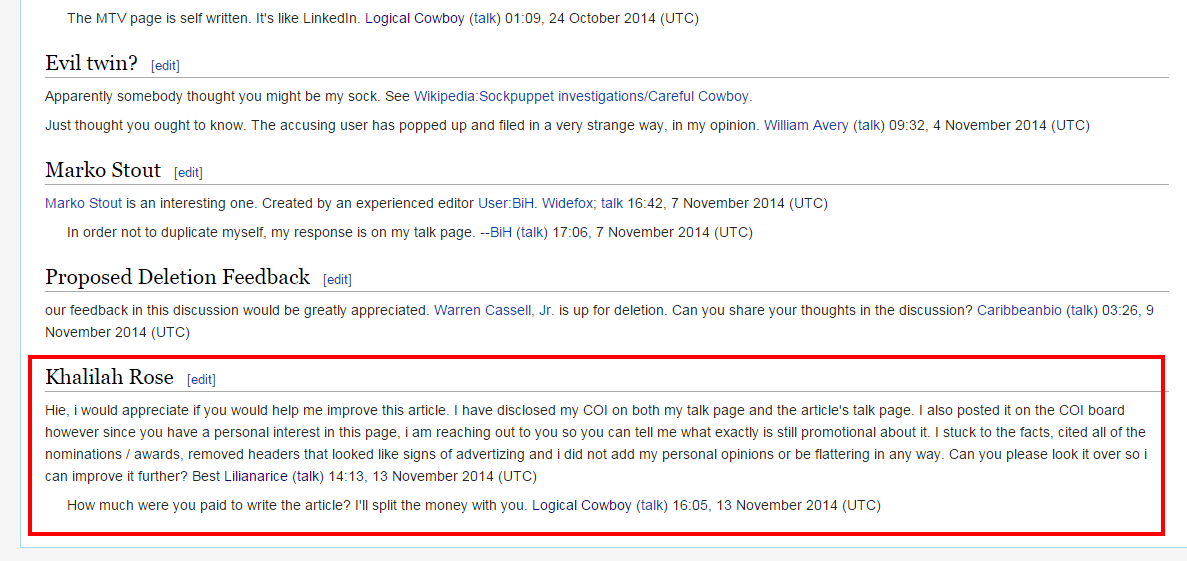
Task: Visit Caribbeanbio user page
Action: click(1021, 310)
